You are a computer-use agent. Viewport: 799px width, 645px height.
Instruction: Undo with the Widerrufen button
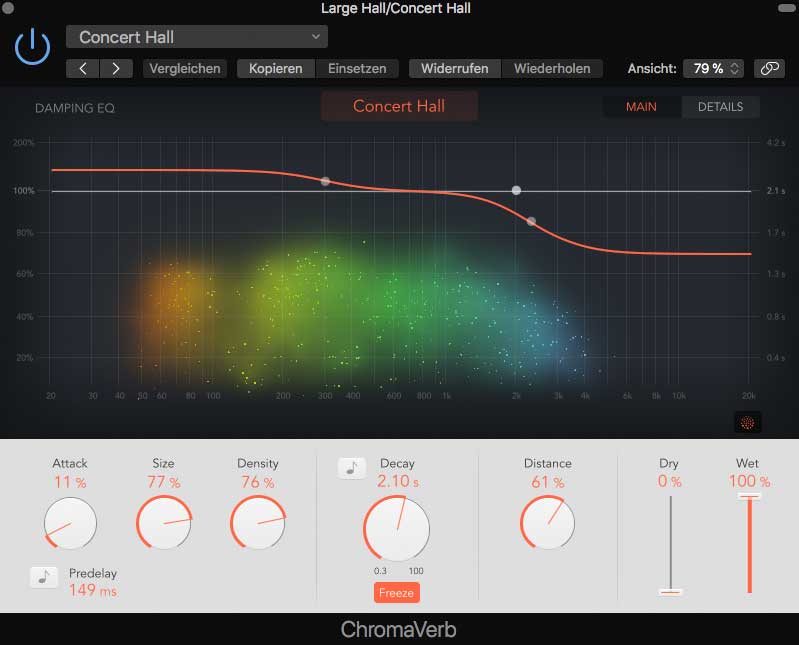[x=454, y=69]
